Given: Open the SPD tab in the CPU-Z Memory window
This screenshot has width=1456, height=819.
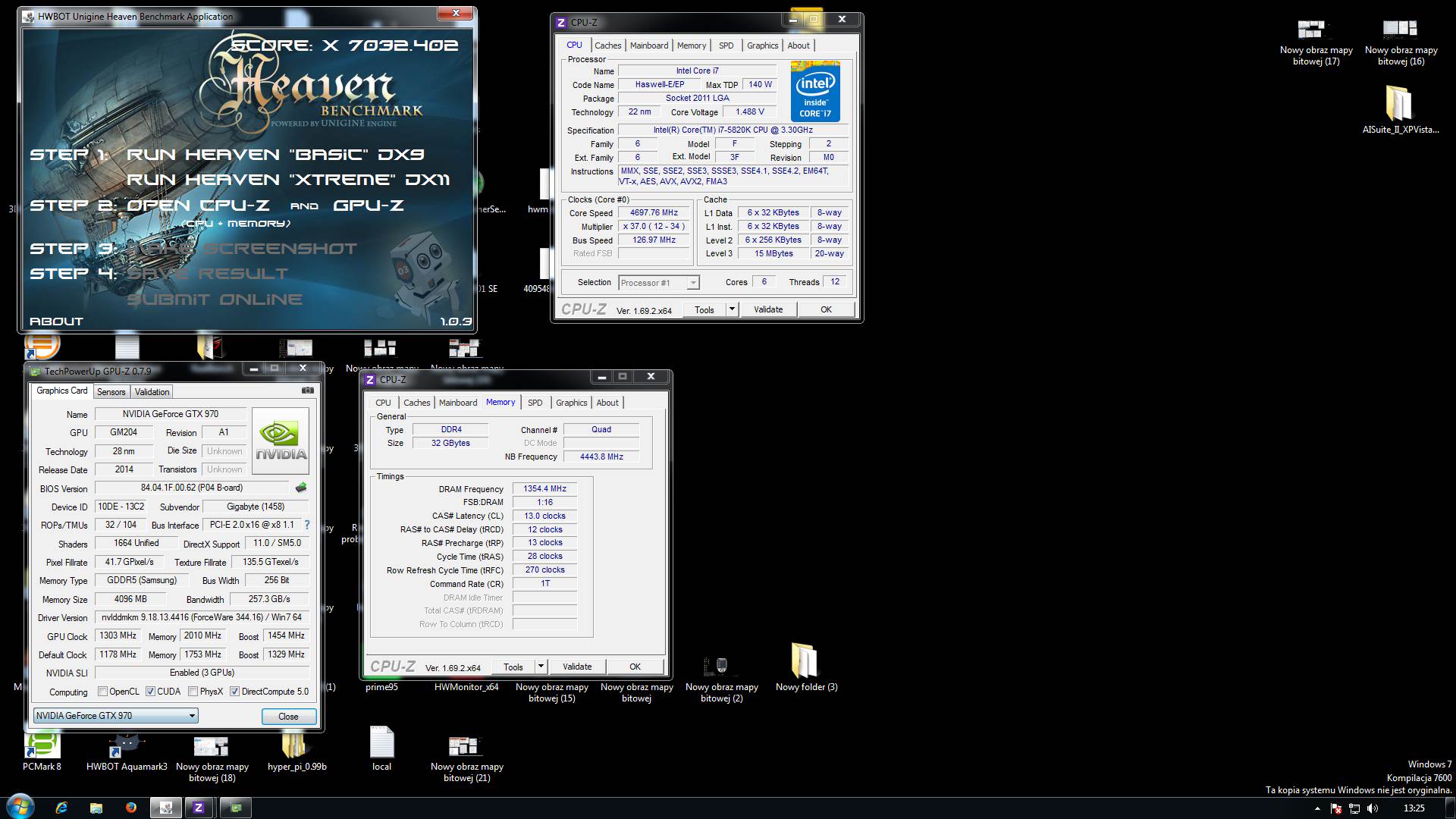Looking at the screenshot, I should [x=535, y=403].
